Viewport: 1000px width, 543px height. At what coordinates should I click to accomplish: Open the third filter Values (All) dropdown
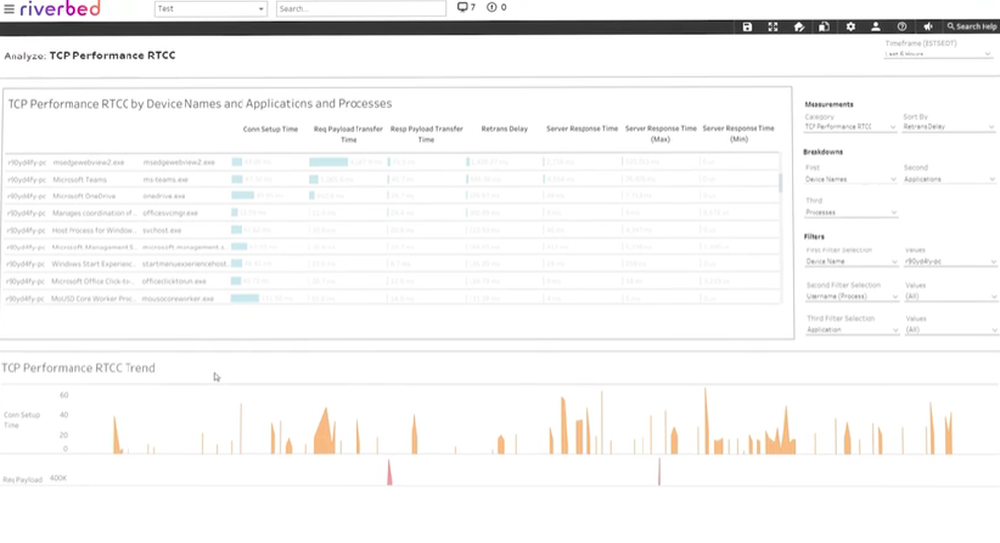(950, 330)
